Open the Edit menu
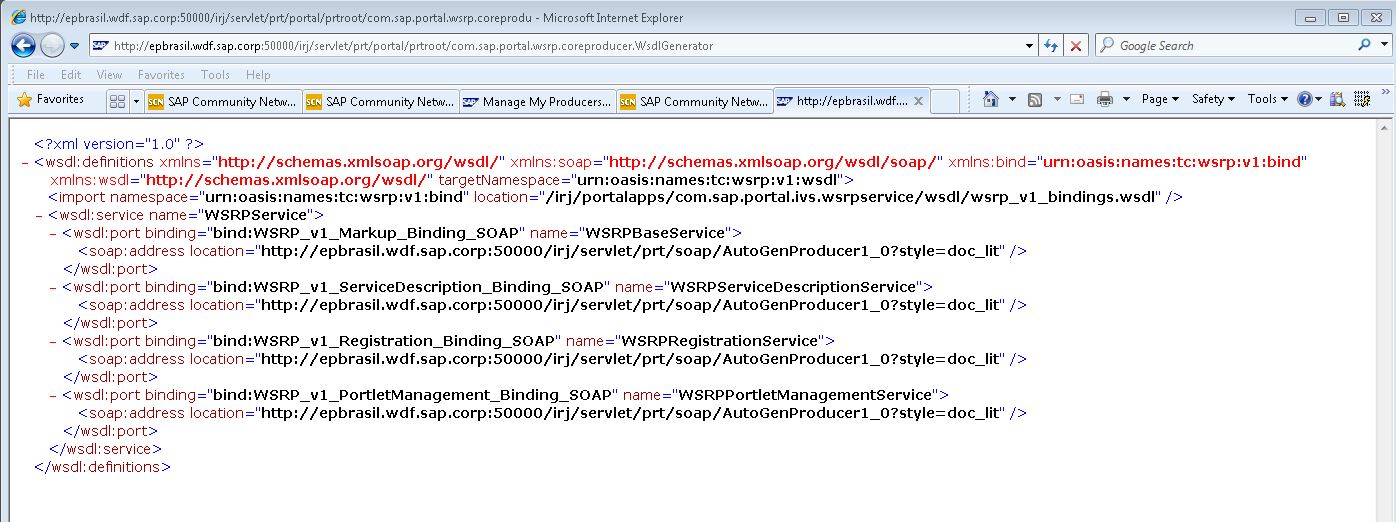1396x522 pixels. (x=71, y=75)
